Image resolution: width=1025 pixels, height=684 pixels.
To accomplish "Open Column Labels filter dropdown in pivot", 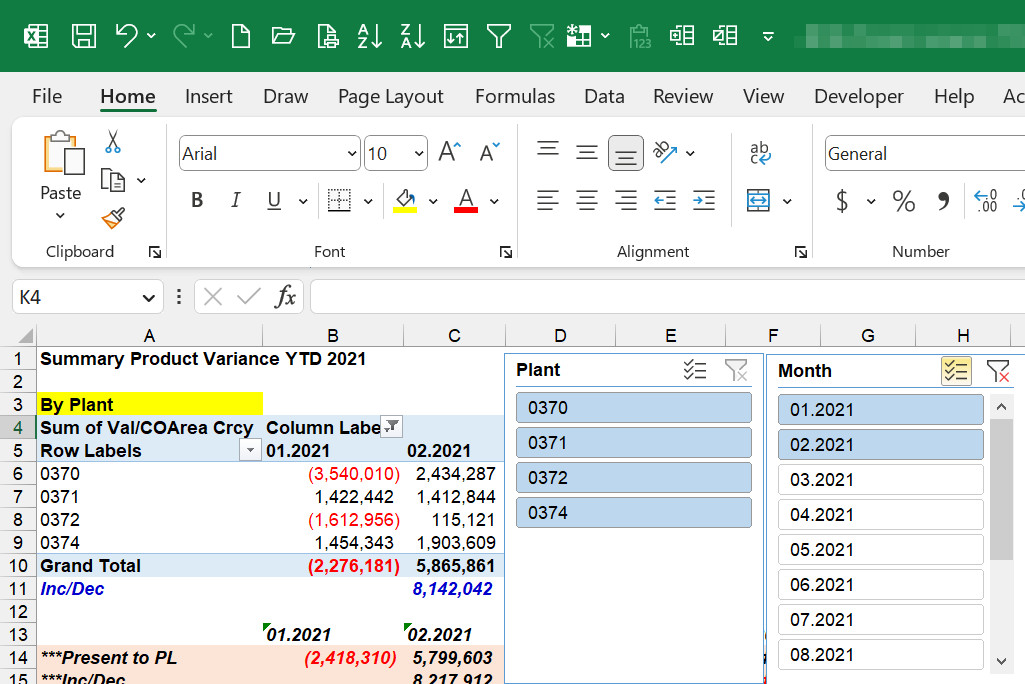I will [392, 426].
